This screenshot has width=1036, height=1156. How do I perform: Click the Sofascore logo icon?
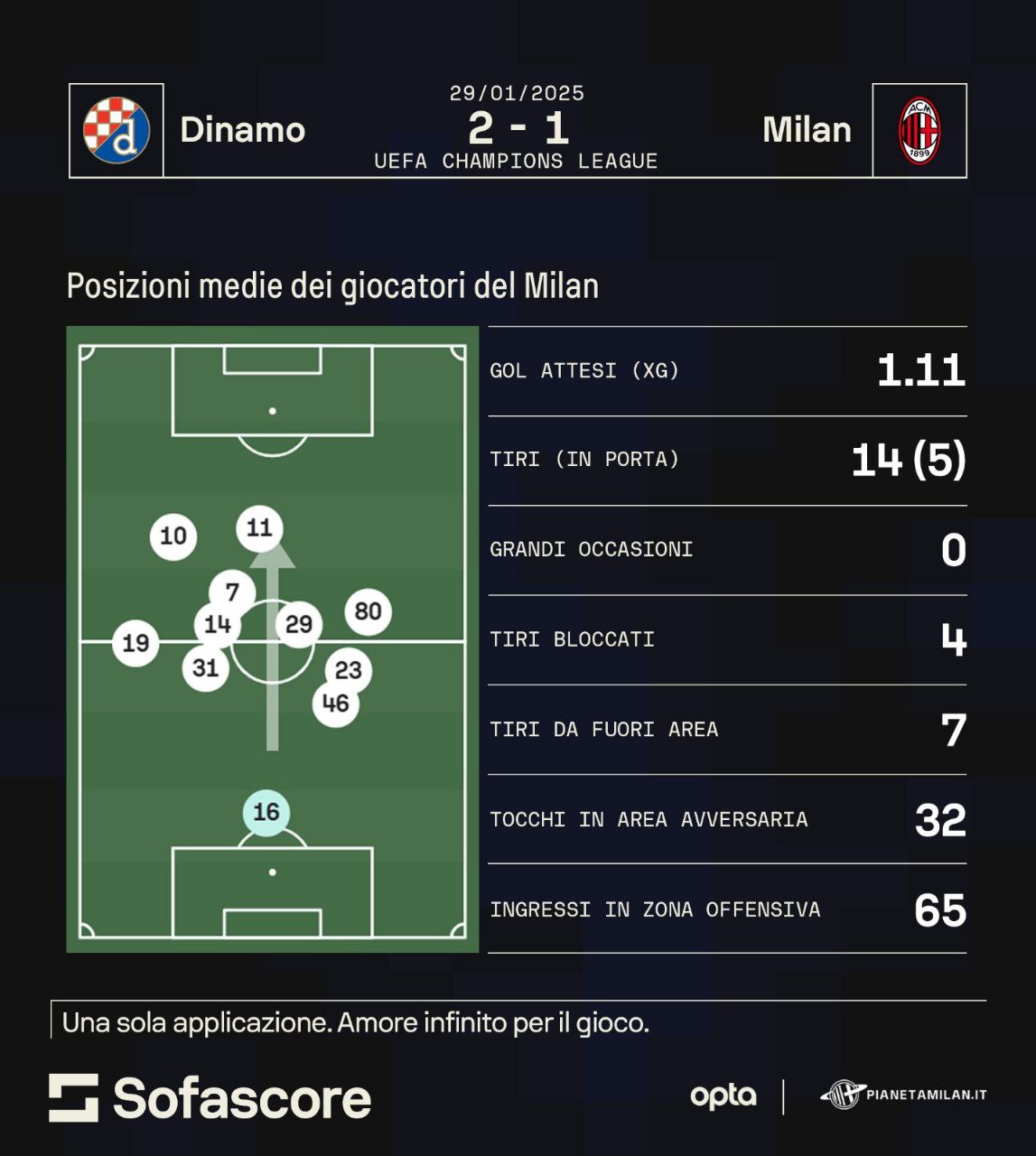pyautogui.click(x=73, y=1097)
